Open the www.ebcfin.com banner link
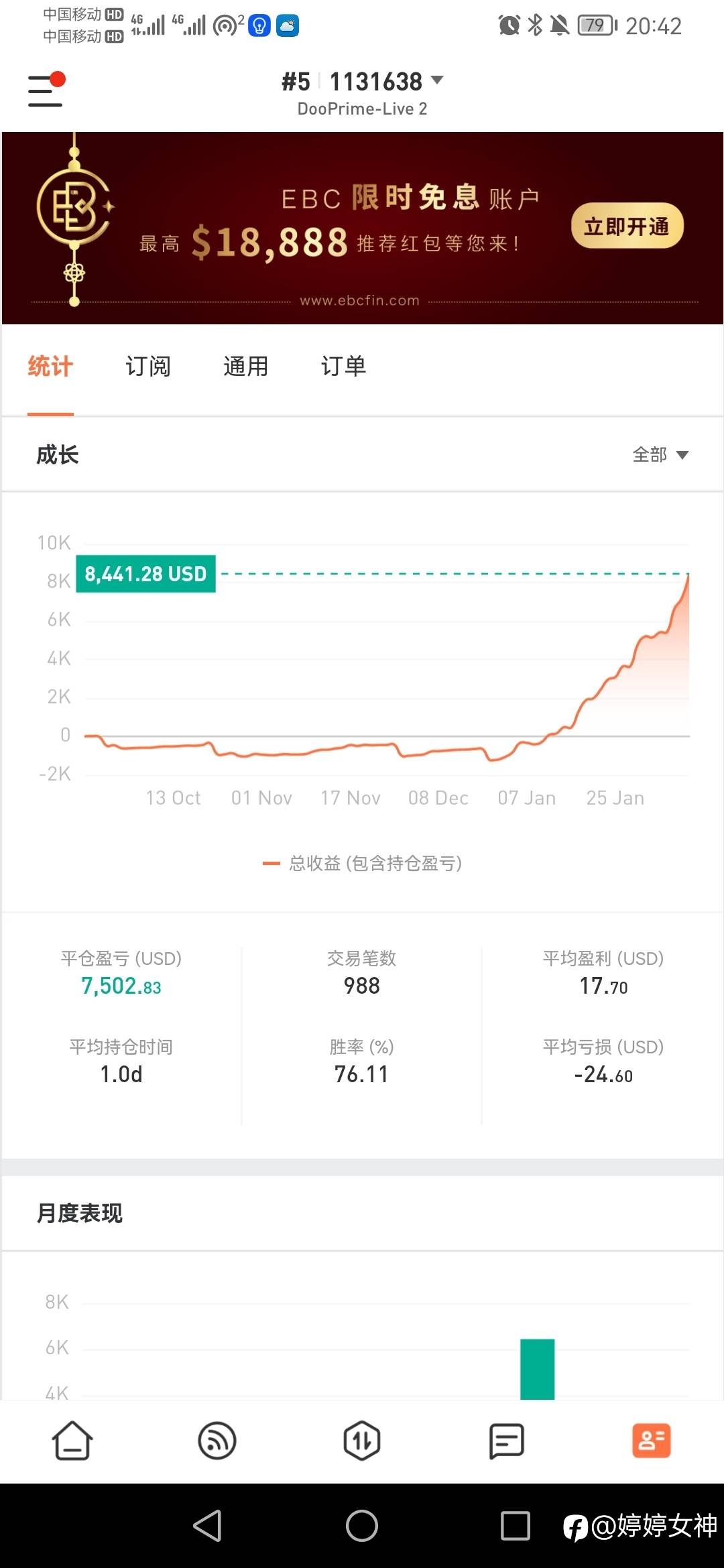 [x=360, y=301]
